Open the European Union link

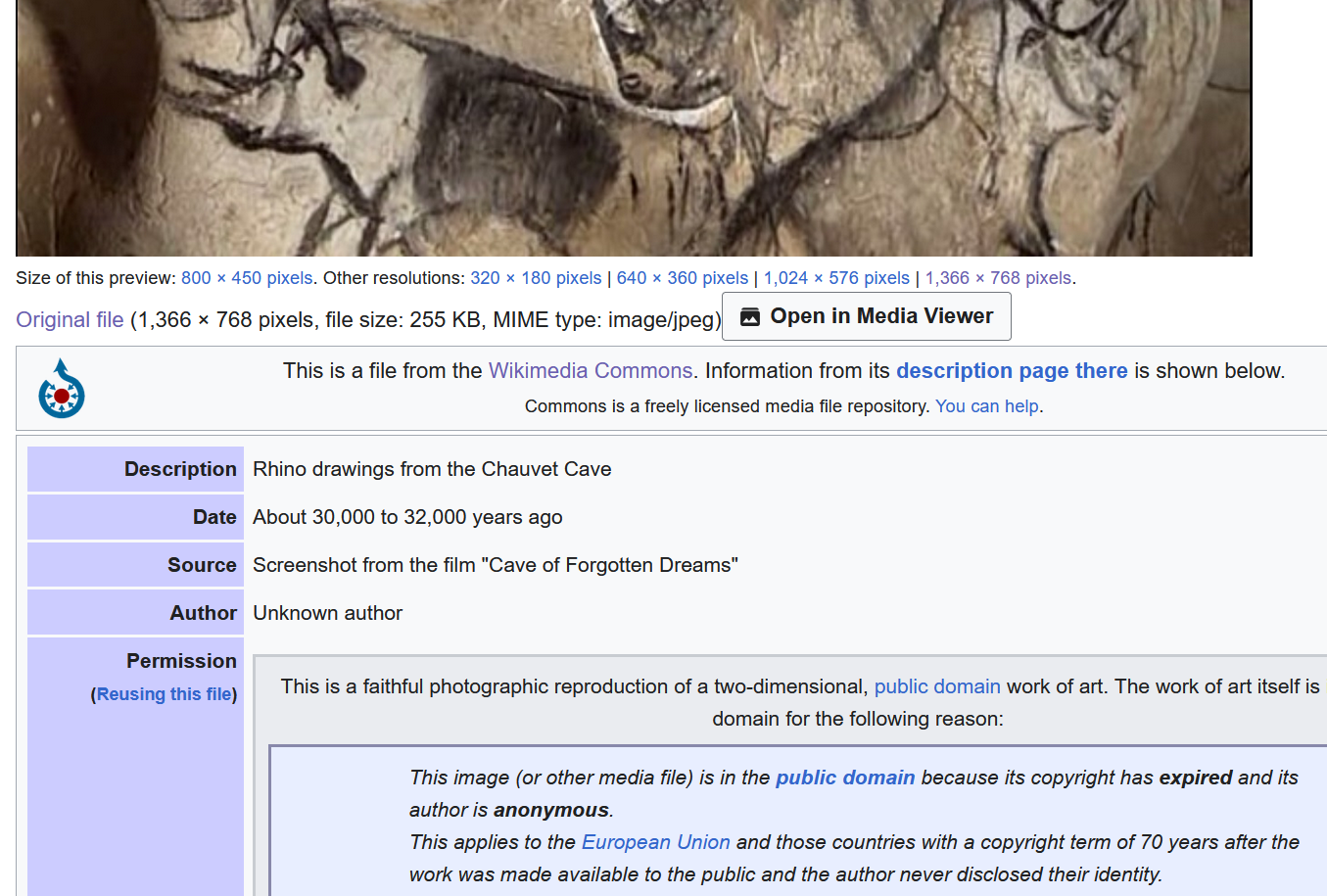pyautogui.click(x=655, y=842)
